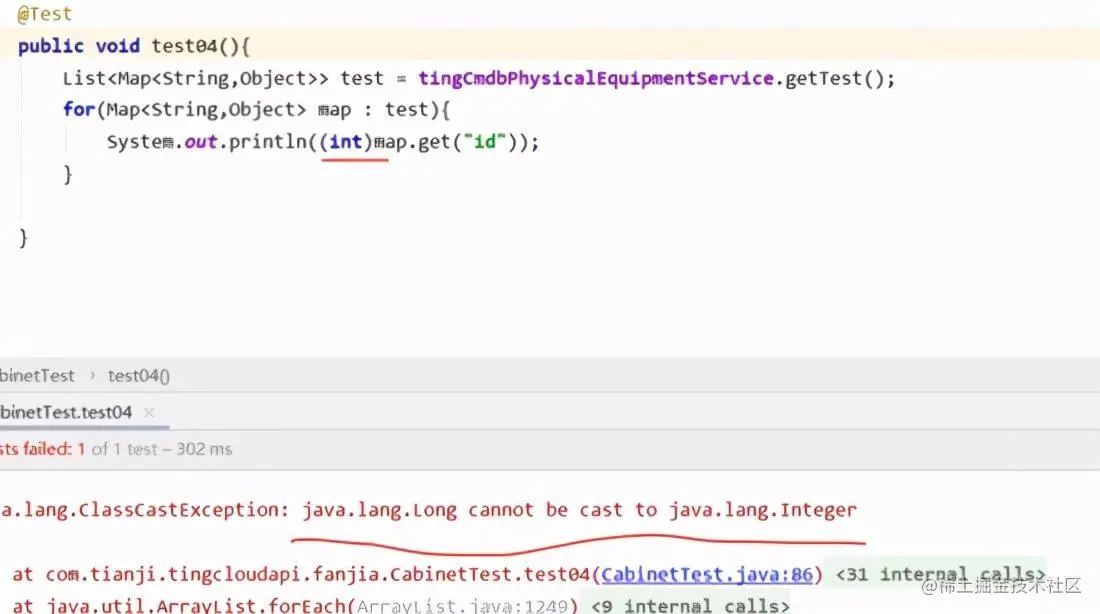Click the @Test annotation

pyautogui.click(x=43, y=13)
